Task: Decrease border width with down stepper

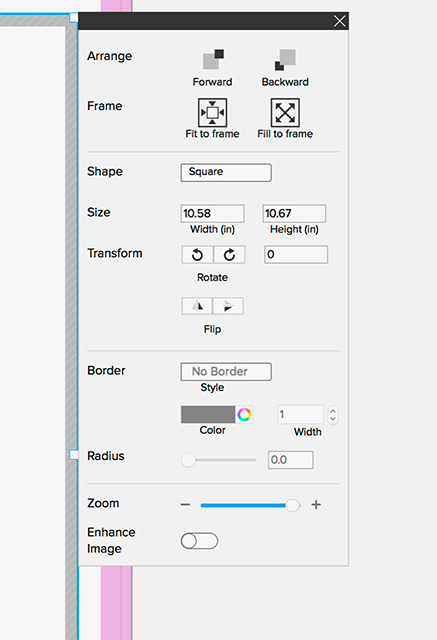Action: coord(333,419)
